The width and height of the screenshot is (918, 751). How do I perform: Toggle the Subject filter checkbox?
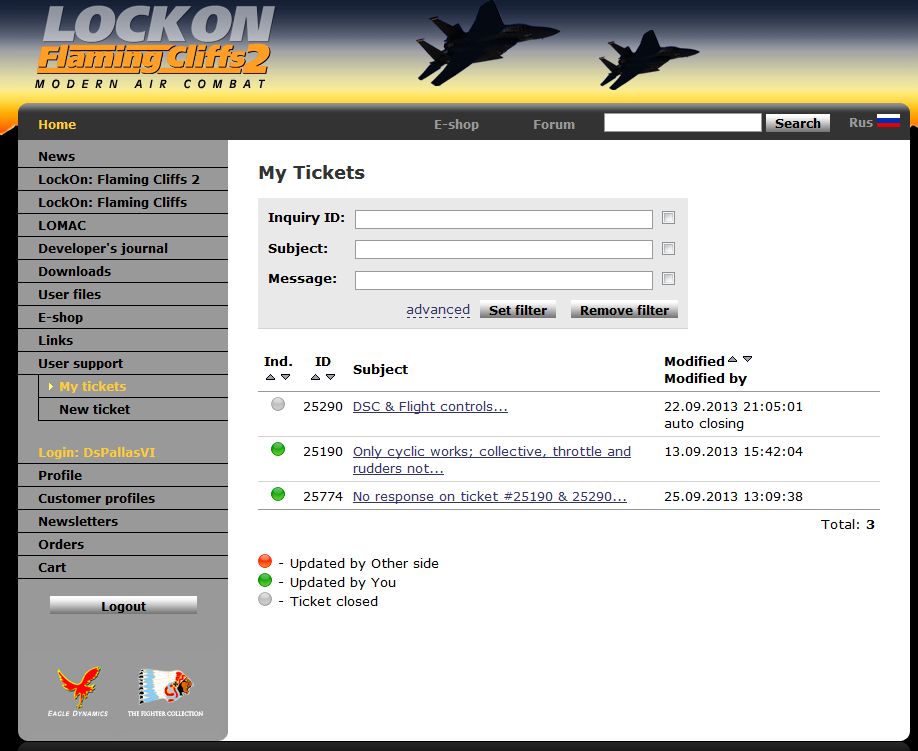(x=668, y=248)
